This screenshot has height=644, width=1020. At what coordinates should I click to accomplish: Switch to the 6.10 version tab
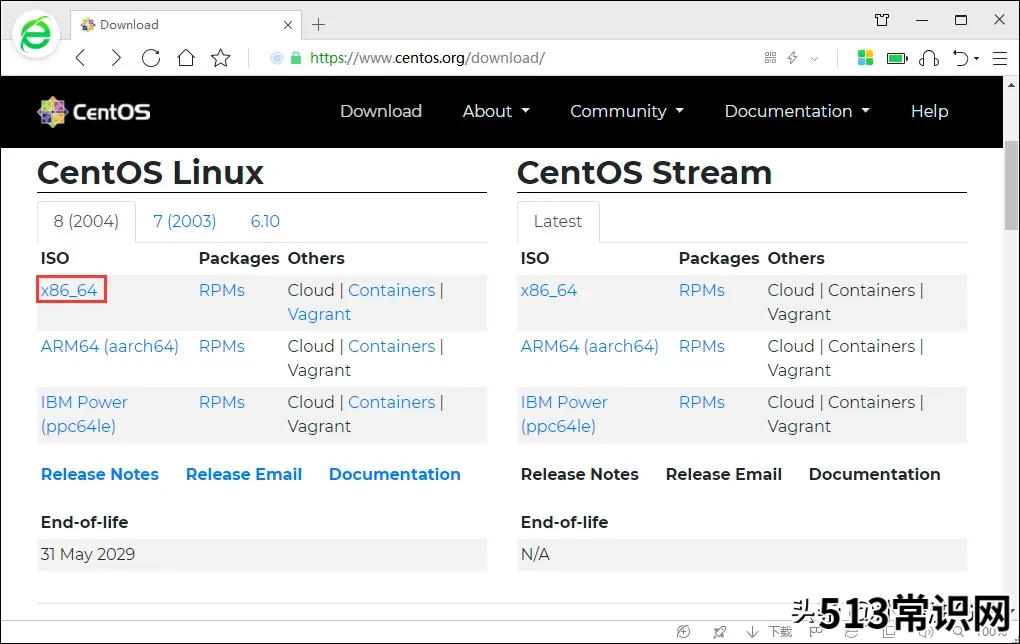265,221
